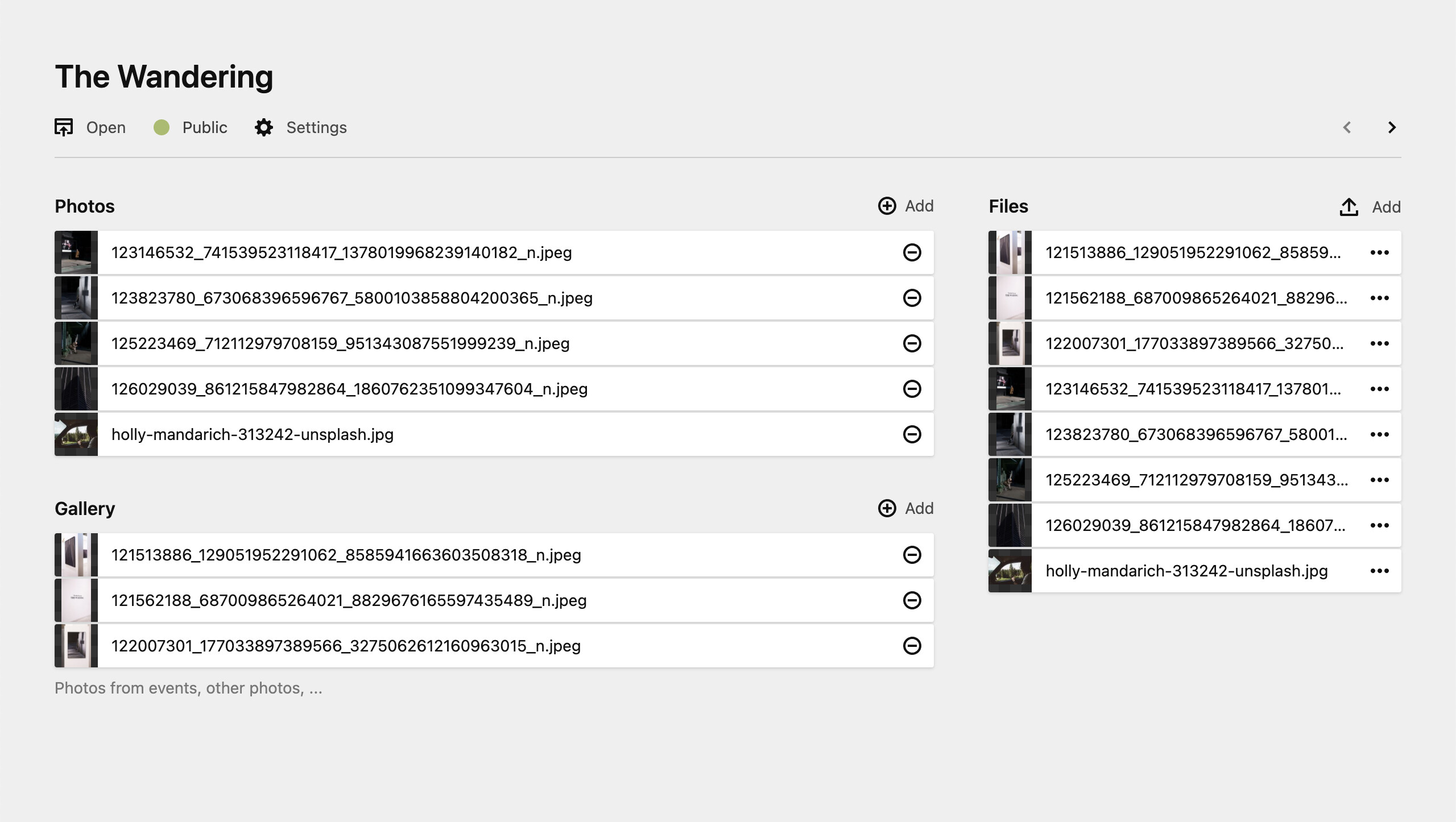Remove 123146532 photo from Photos
Screen dimensions: 1456x822
pyautogui.click(x=912, y=252)
